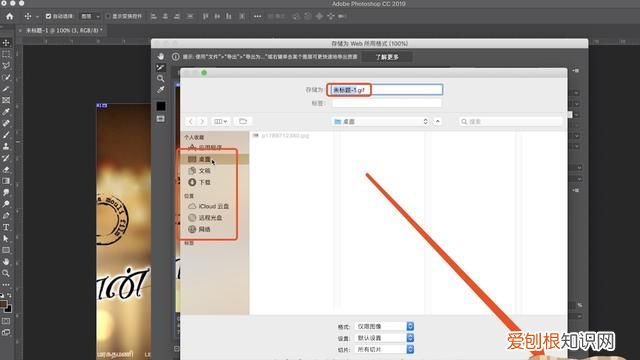Select the Eraser tool
Viewport: 640px width, 360px height.
pyautogui.click(x=6, y=169)
